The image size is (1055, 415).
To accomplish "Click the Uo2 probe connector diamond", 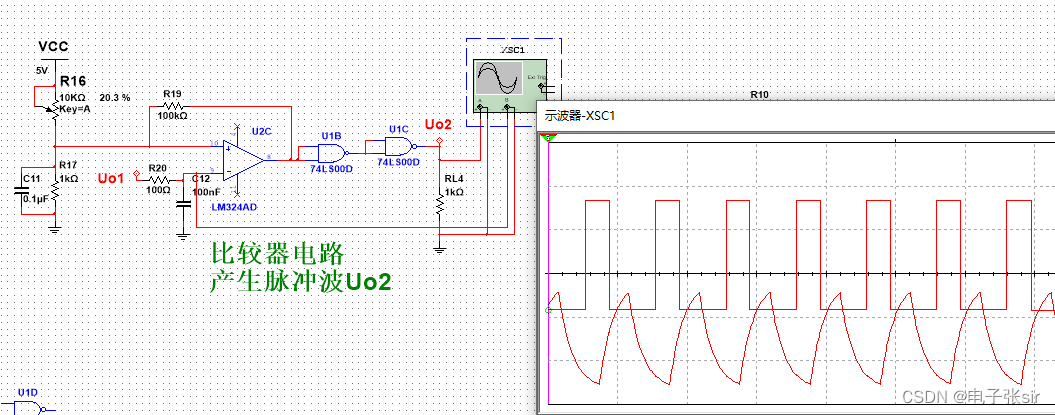I will 439,141.
